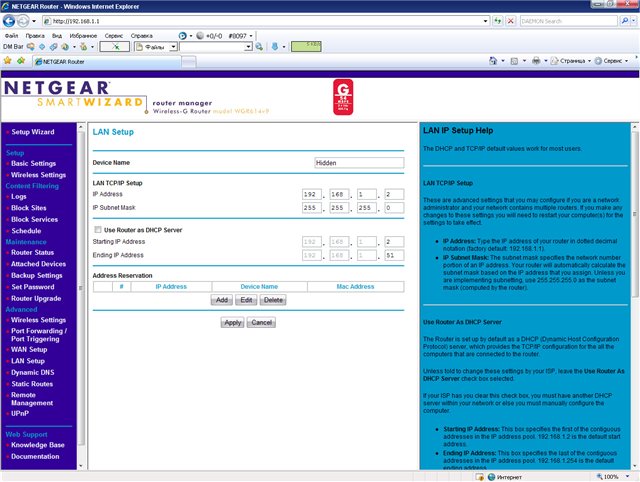The width and height of the screenshot is (640, 482).
Task: Open Basic Settings sidebar link
Action: [x=33, y=163]
